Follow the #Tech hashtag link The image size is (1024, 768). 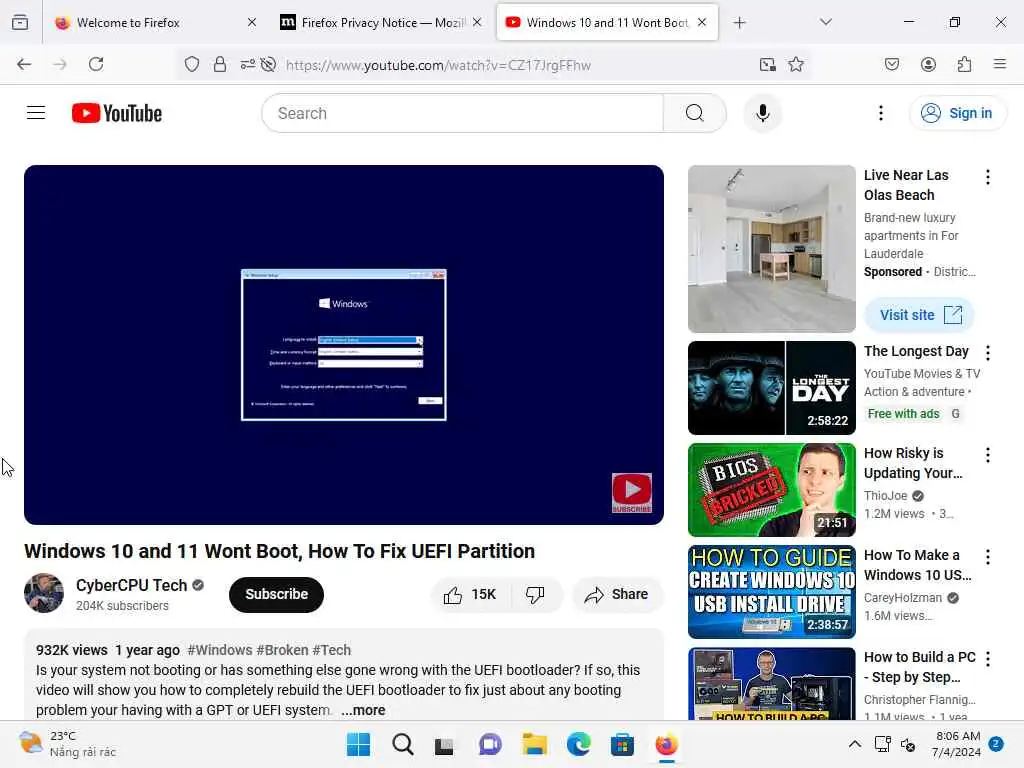331,650
